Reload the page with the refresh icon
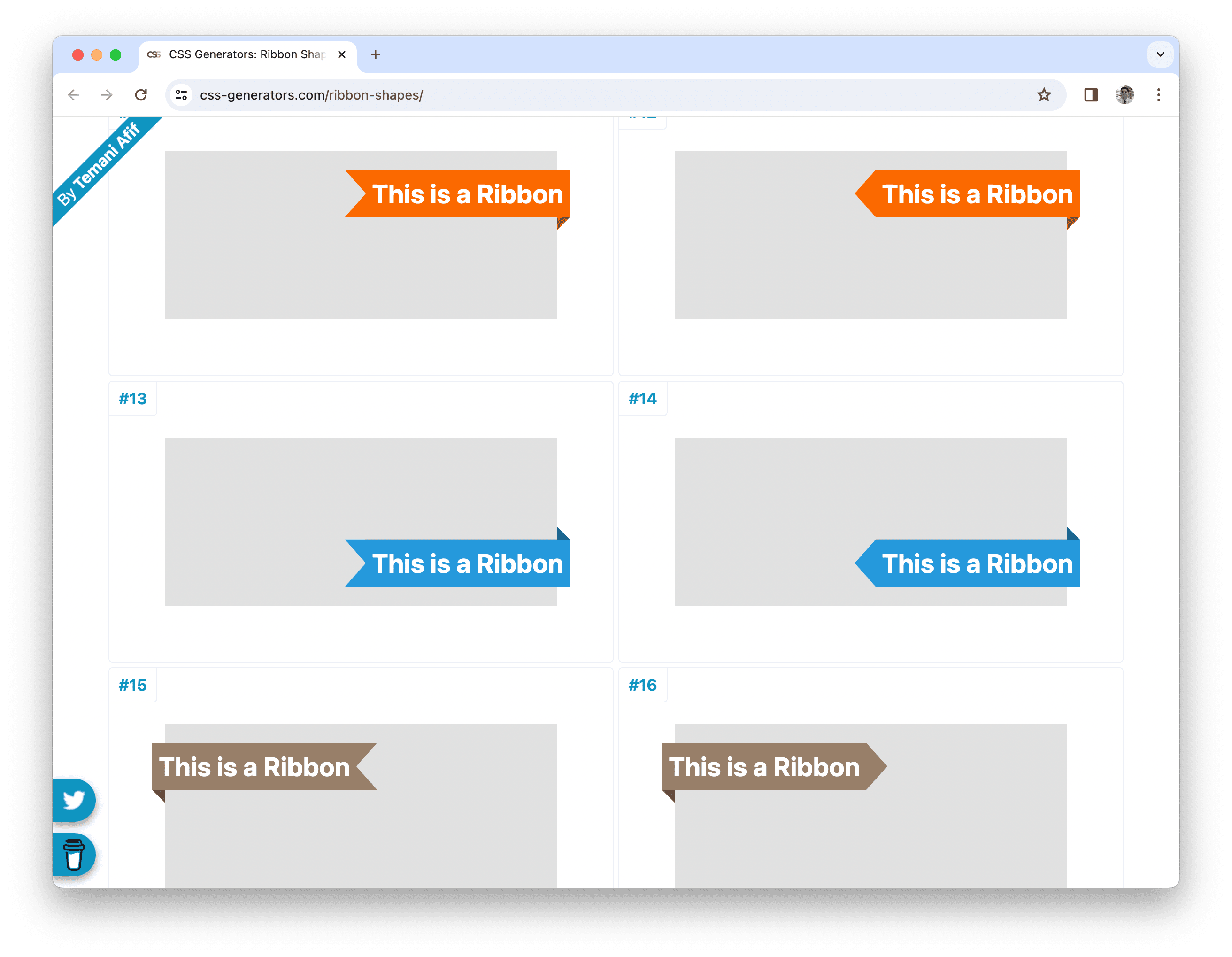Viewport: 1232px width, 957px height. [x=141, y=95]
